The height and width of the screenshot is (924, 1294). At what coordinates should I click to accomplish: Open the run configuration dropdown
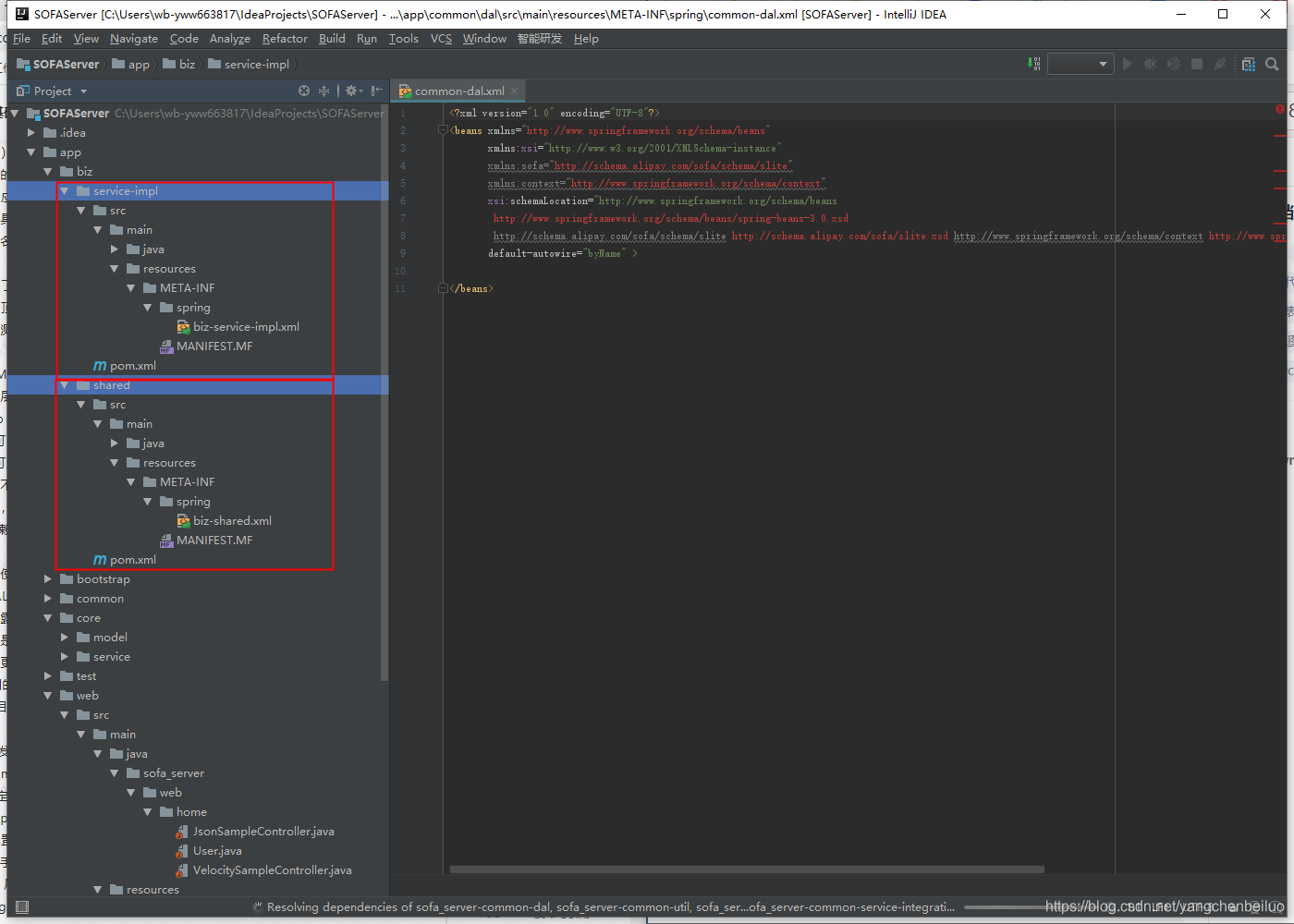pos(1080,64)
